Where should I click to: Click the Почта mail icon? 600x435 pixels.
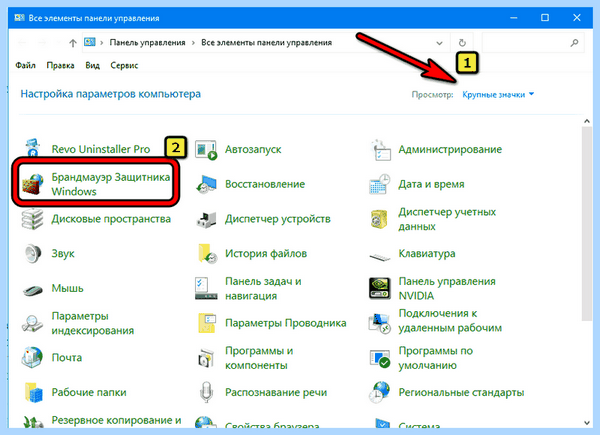tap(33, 357)
